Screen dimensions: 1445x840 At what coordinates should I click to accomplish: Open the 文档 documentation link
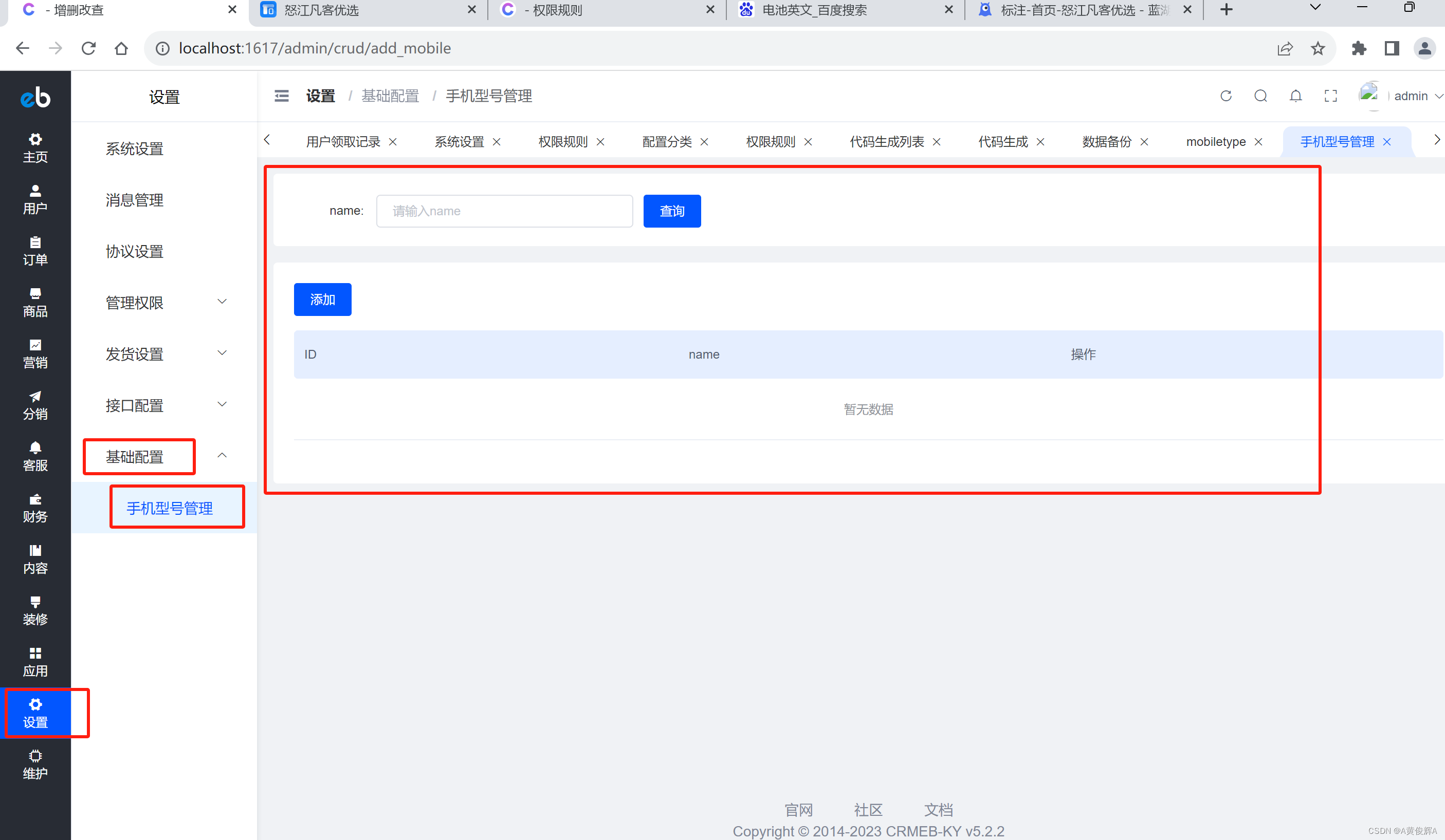[x=938, y=810]
